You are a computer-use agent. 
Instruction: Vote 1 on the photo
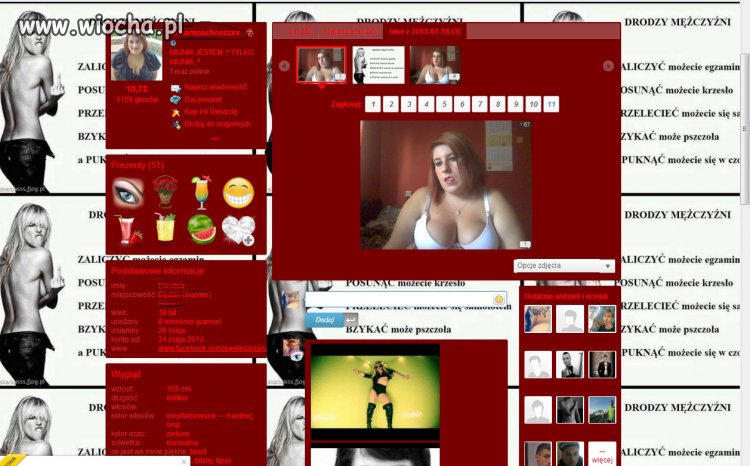click(373, 104)
